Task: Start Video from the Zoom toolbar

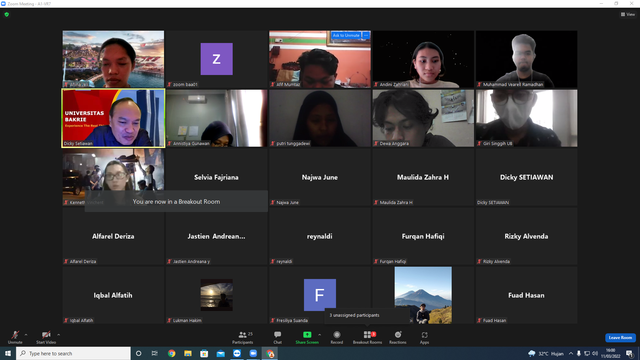Action: point(46,337)
